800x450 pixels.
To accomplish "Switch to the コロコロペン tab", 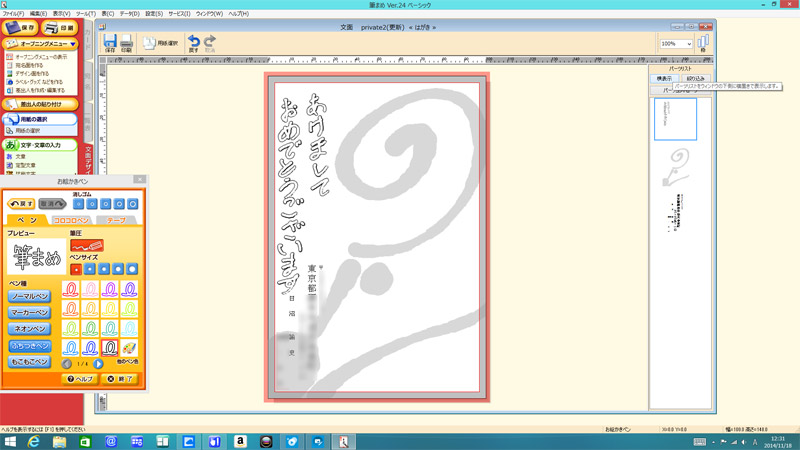I will (x=72, y=220).
